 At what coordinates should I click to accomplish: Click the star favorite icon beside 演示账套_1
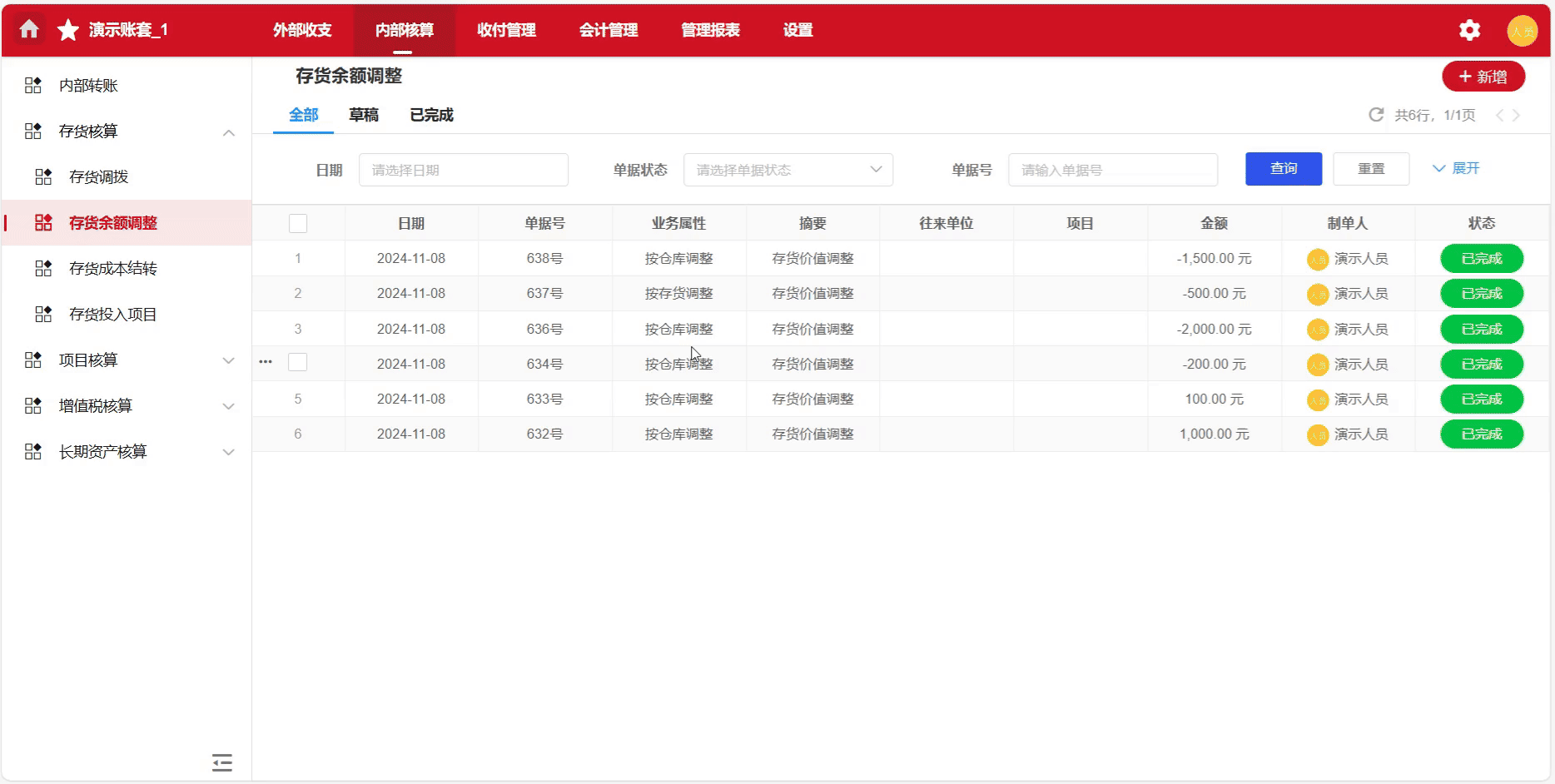[67, 31]
